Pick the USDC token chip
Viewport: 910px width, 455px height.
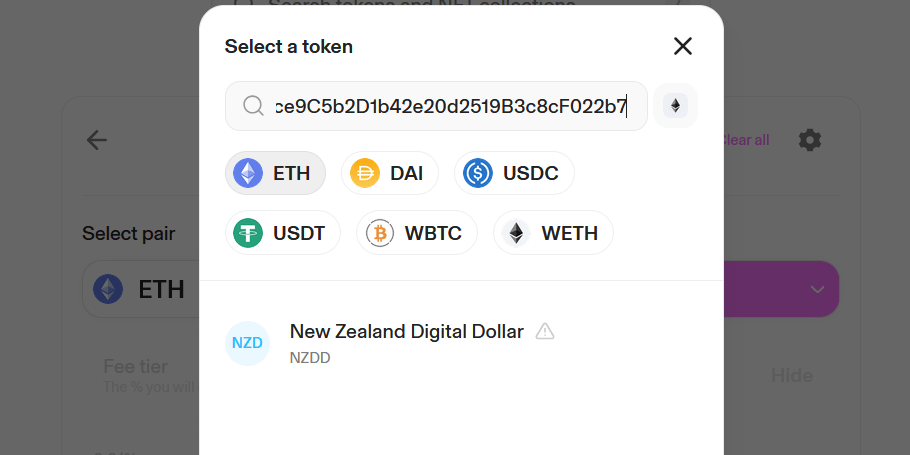[x=514, y=173]
